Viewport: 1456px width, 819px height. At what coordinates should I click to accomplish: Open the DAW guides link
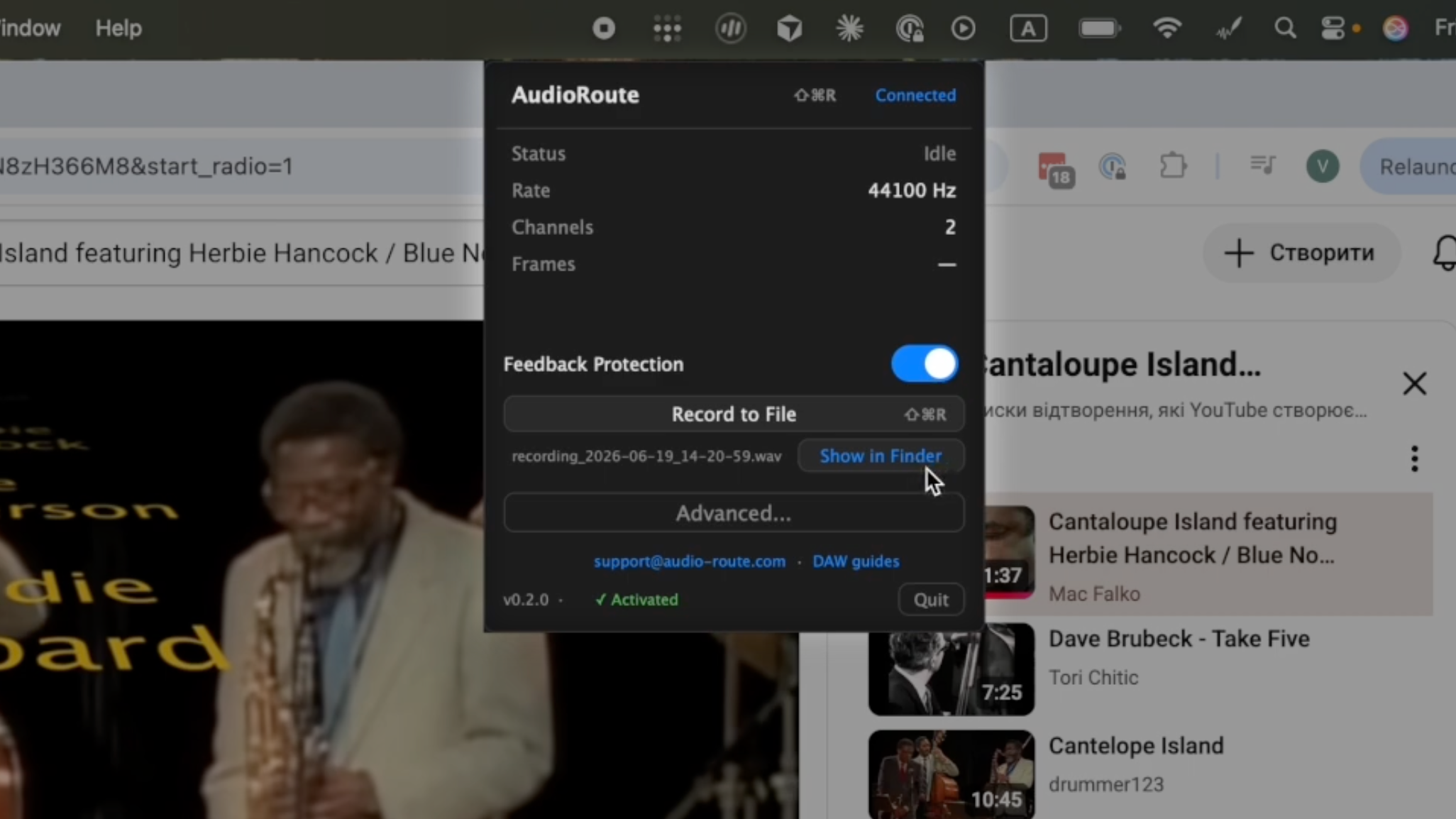[x=856, y=561]
